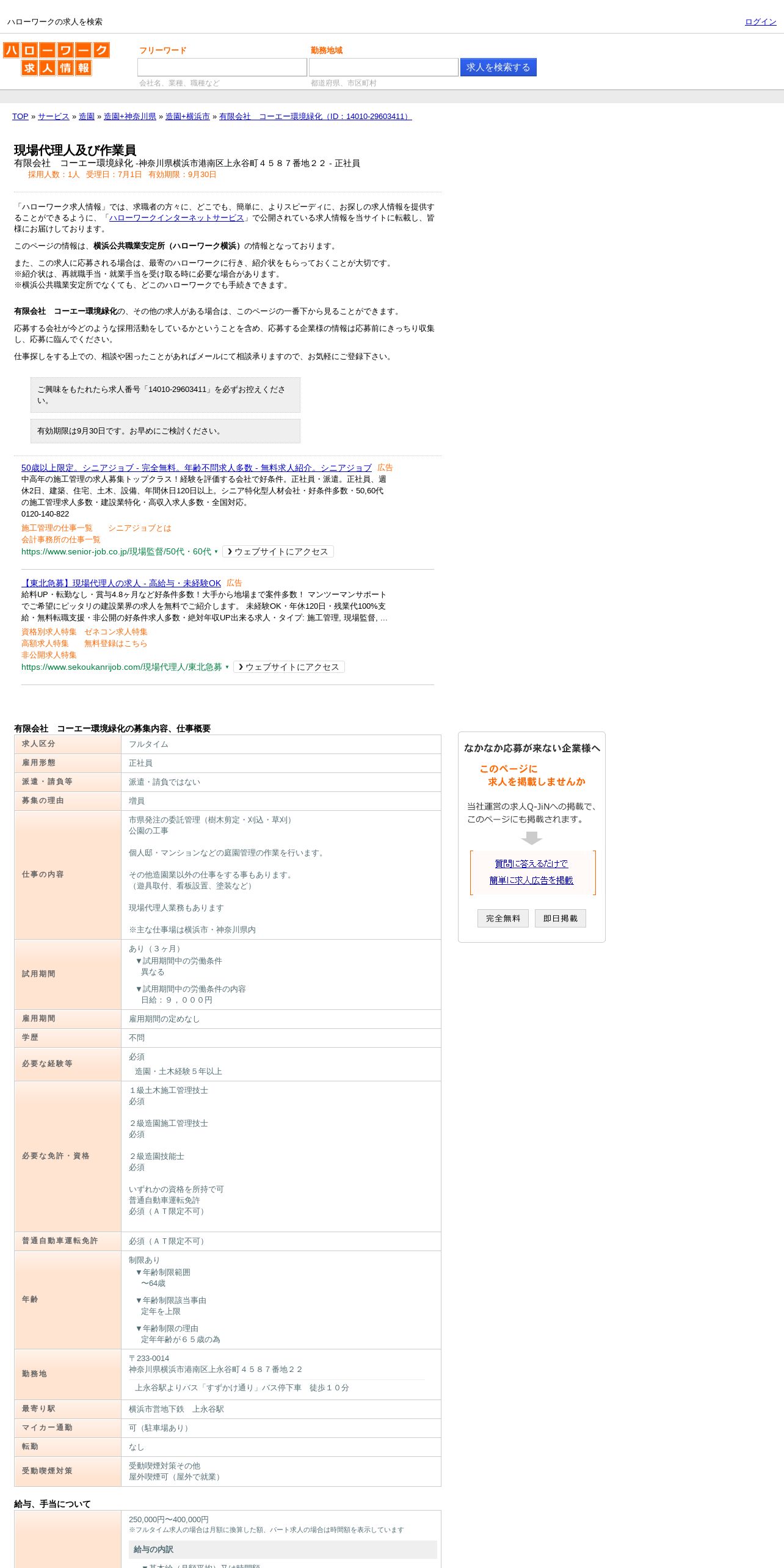This screenshot has height=1568, width=784.
Task: Open 資格別求人特集 ad sitelink
Action: click(49, 632)
